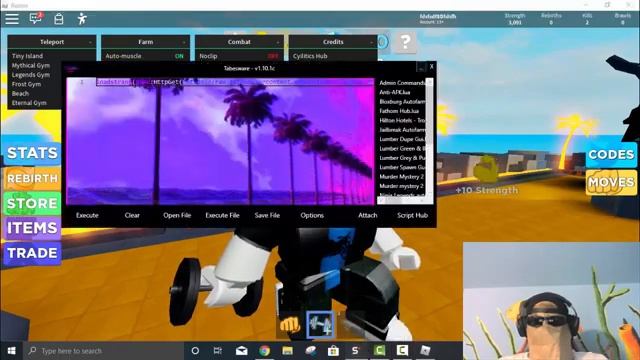Open Options in Tabesware
Image resolution: width=640 pixels, height=360 pixels.
312,215
